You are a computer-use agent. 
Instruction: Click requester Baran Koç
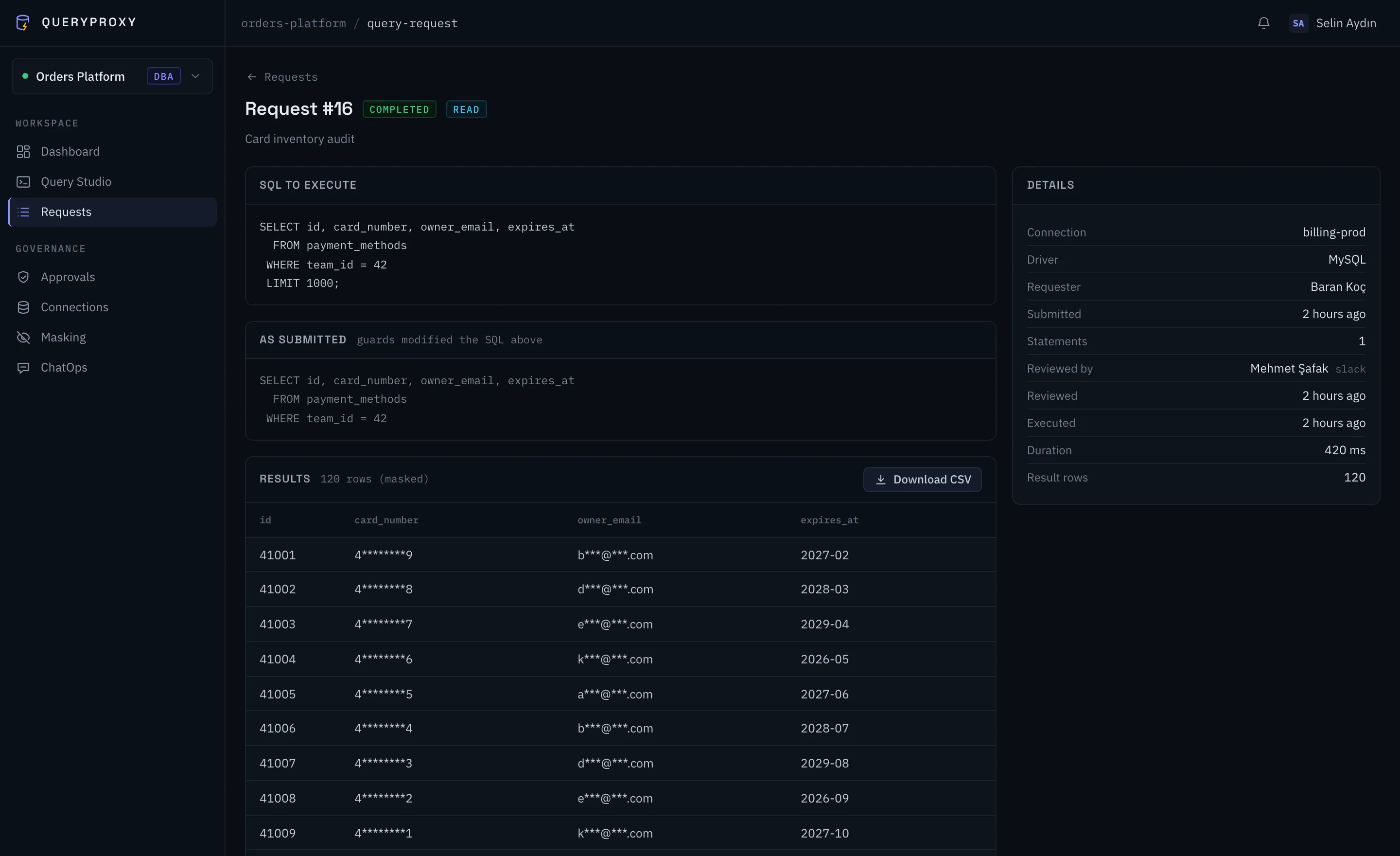(1338, 287)
